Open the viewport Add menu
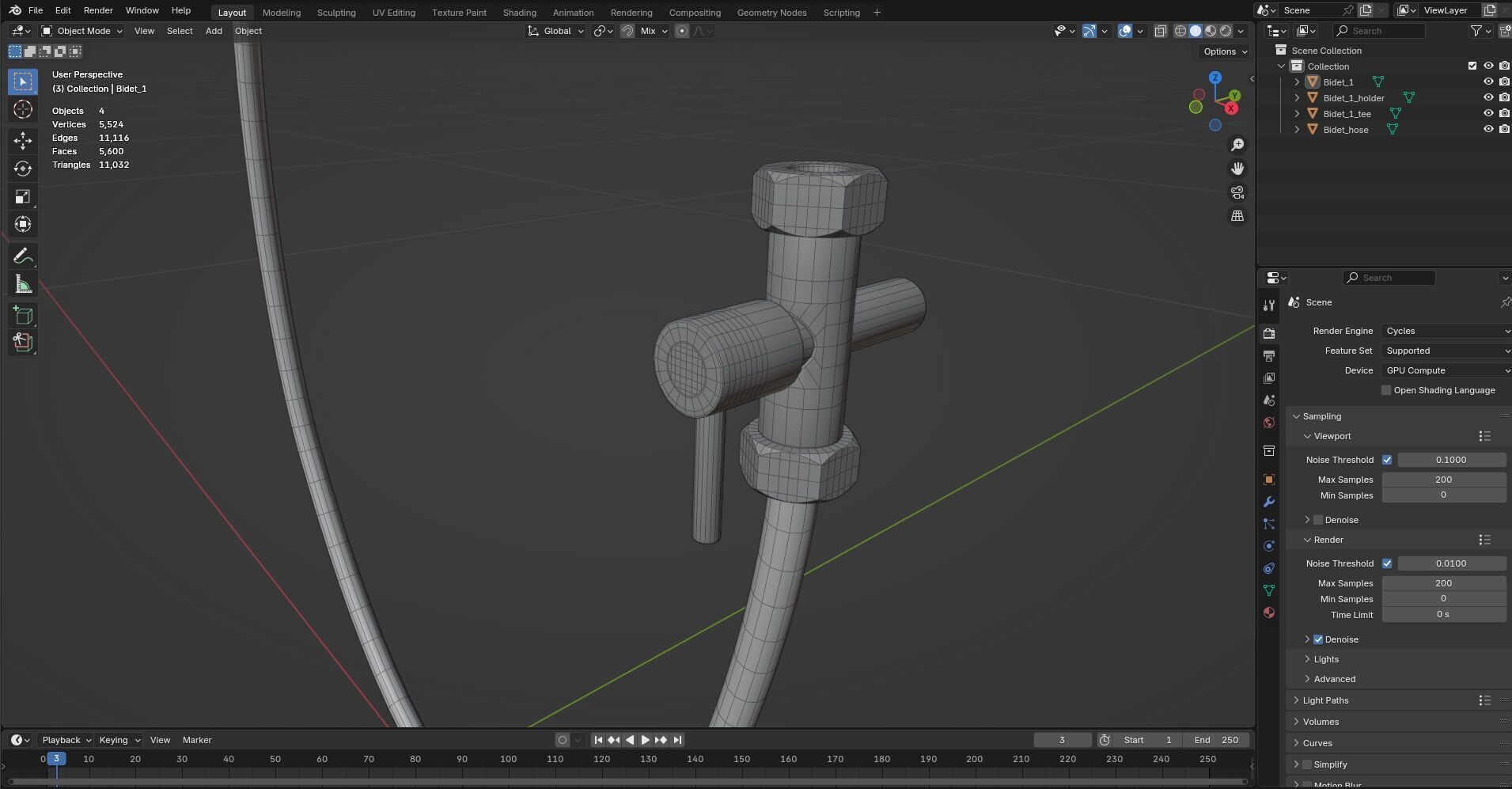The width and height of the screenshot is (1512, 789). pyautogui.click(x=214, y=31)
